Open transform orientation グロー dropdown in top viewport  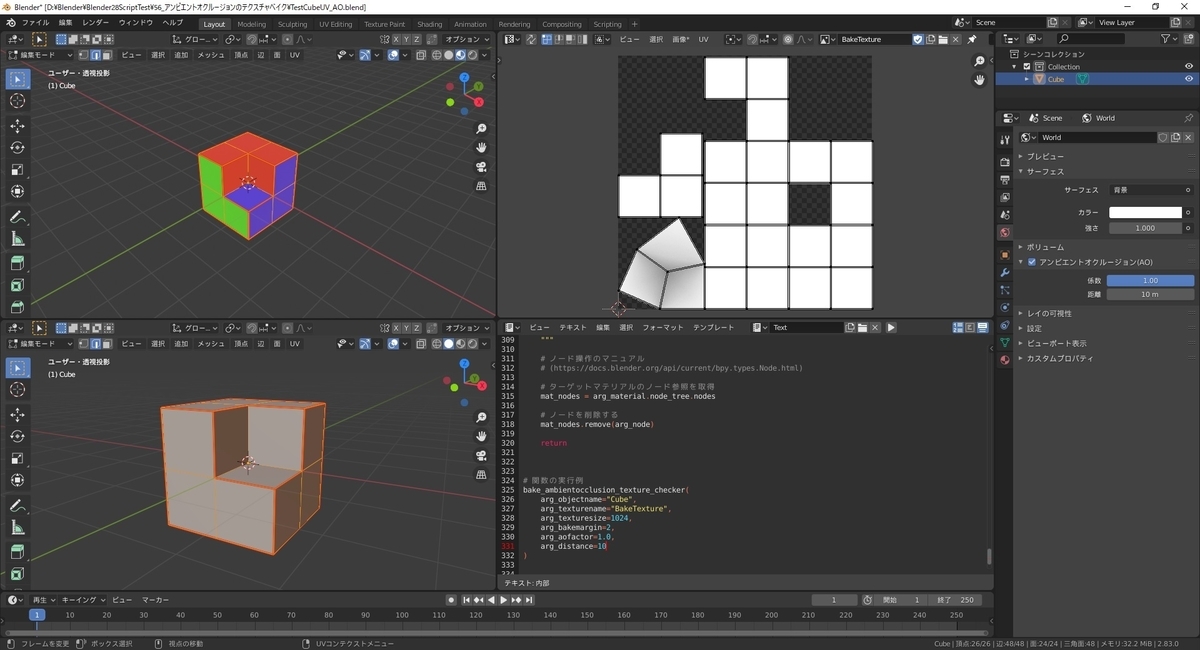(195, 39)
